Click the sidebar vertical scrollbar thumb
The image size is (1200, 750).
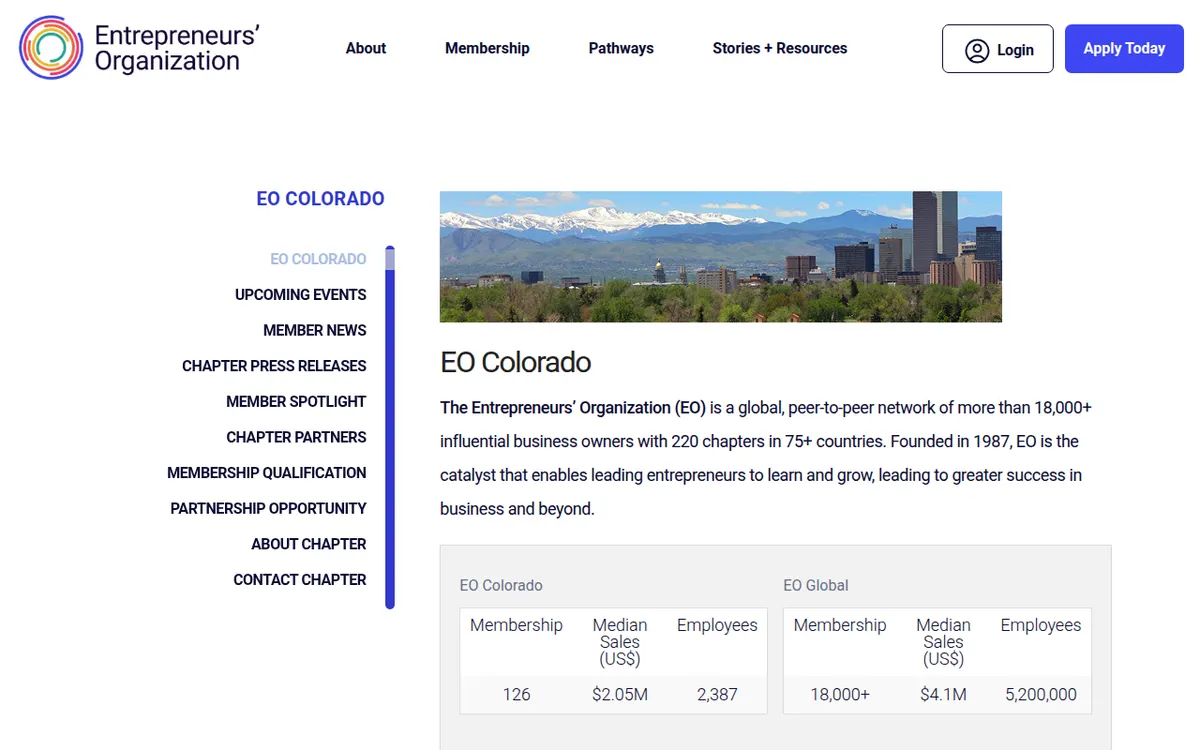pos(390,258)
